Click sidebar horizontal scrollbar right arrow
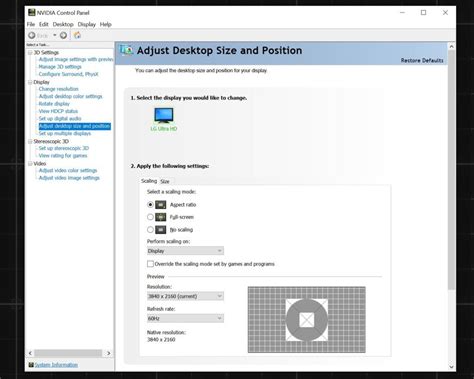The image size is (474, 379). [x=109, y=353]
